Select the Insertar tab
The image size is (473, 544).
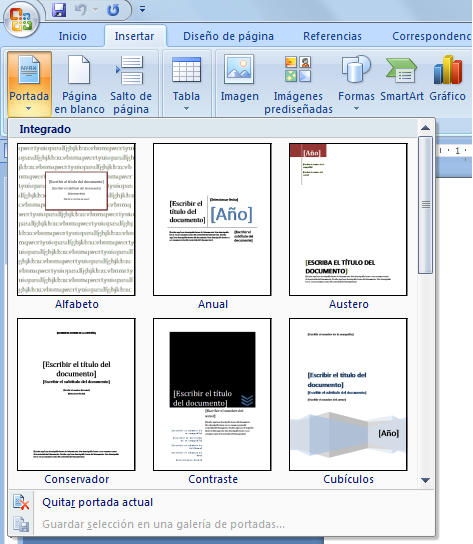pos(135,36)
